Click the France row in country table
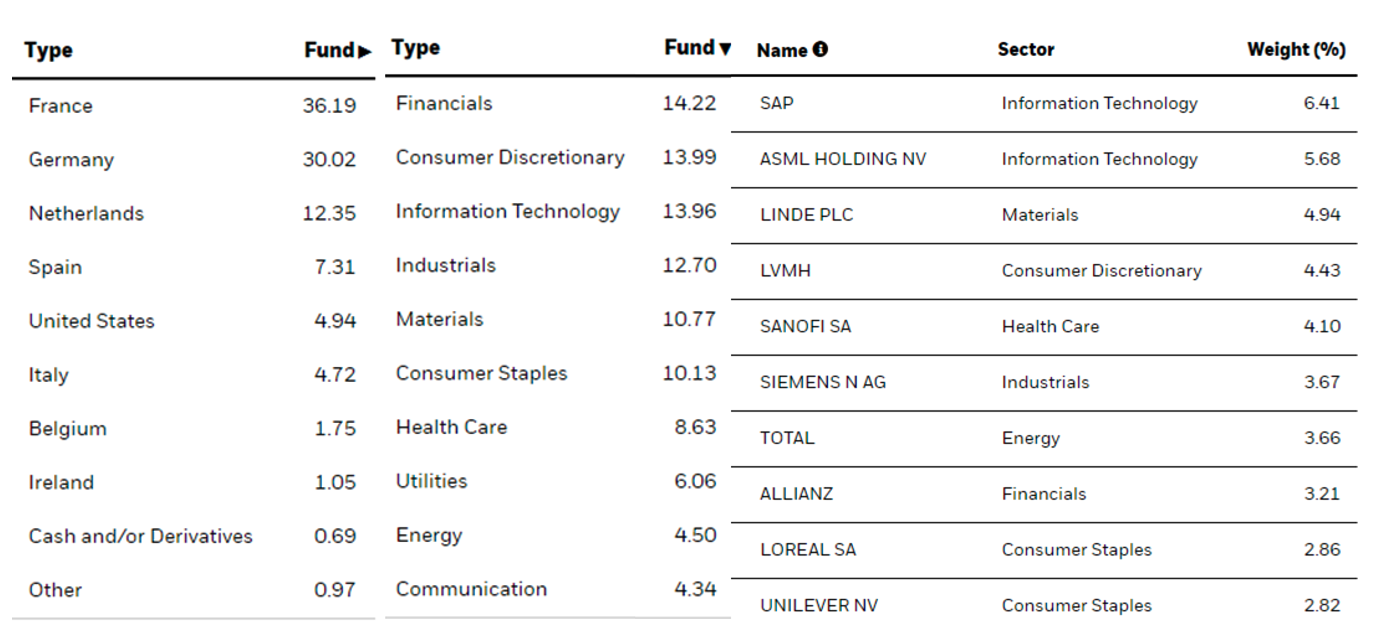 (61, 106)
